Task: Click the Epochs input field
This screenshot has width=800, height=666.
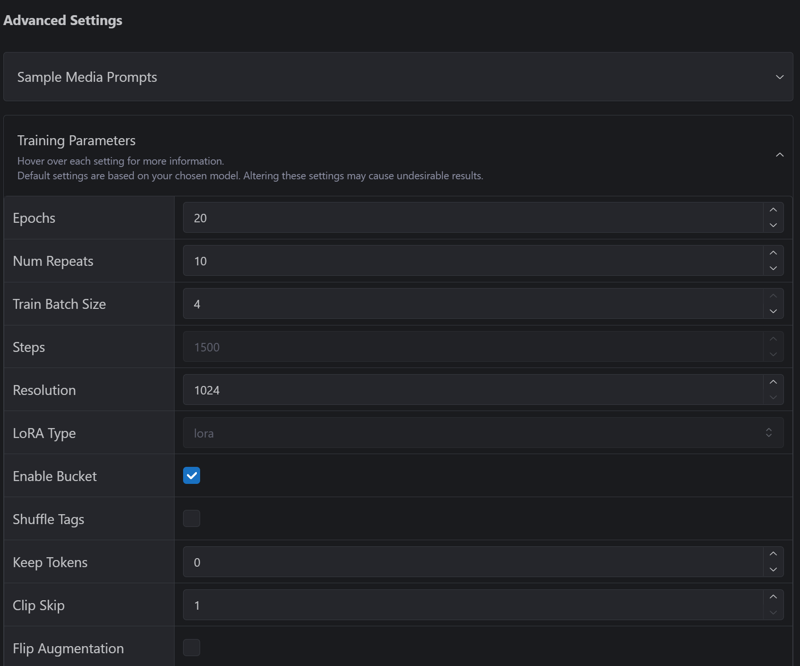Action: coord(472,218)
